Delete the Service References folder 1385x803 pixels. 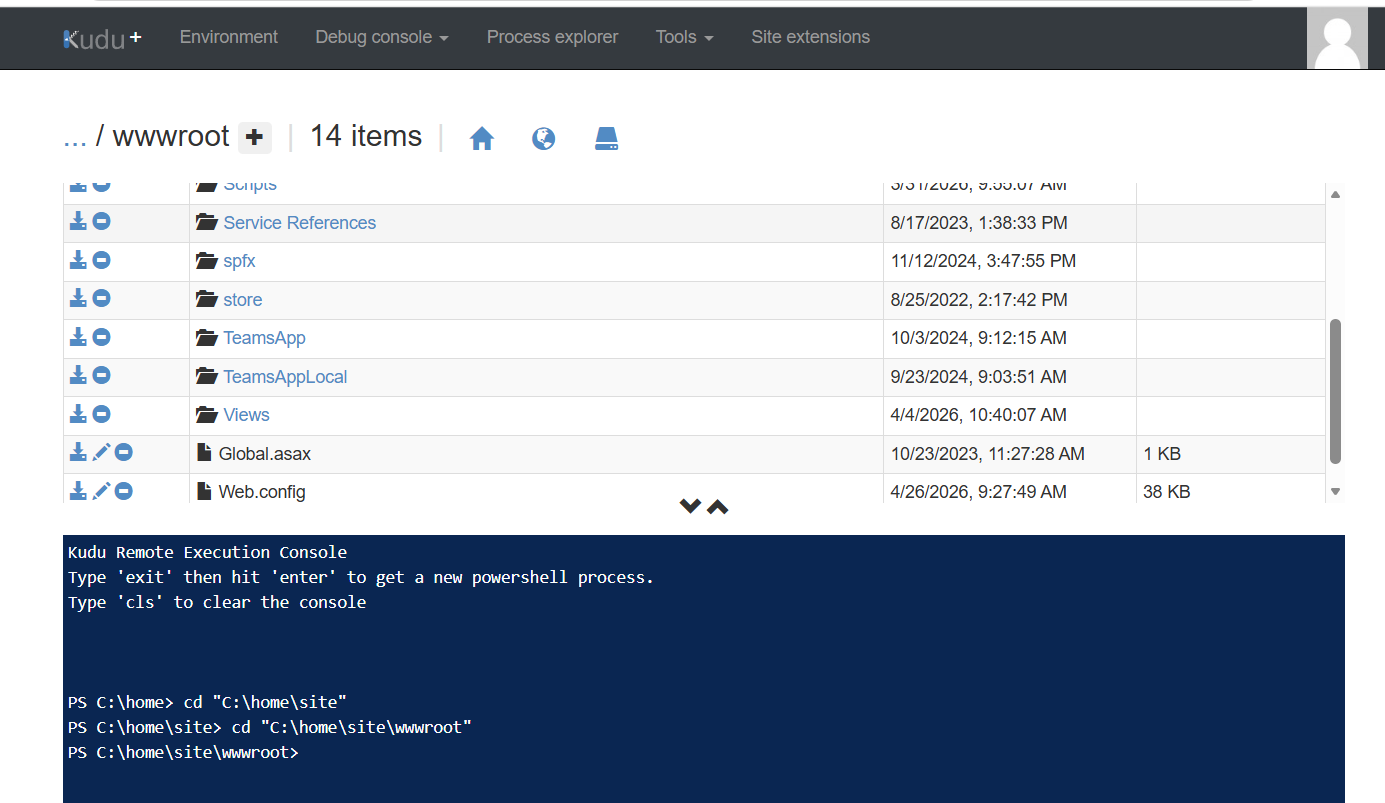point(102,222)
